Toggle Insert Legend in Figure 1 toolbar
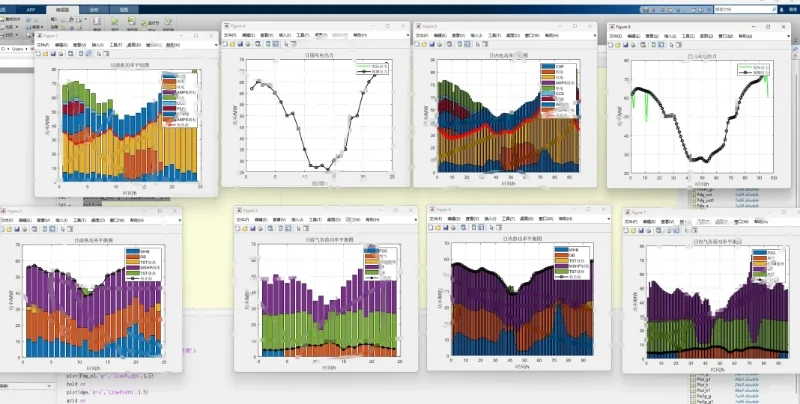The height and width of the screenshot is (404, 800). (89, 54)
